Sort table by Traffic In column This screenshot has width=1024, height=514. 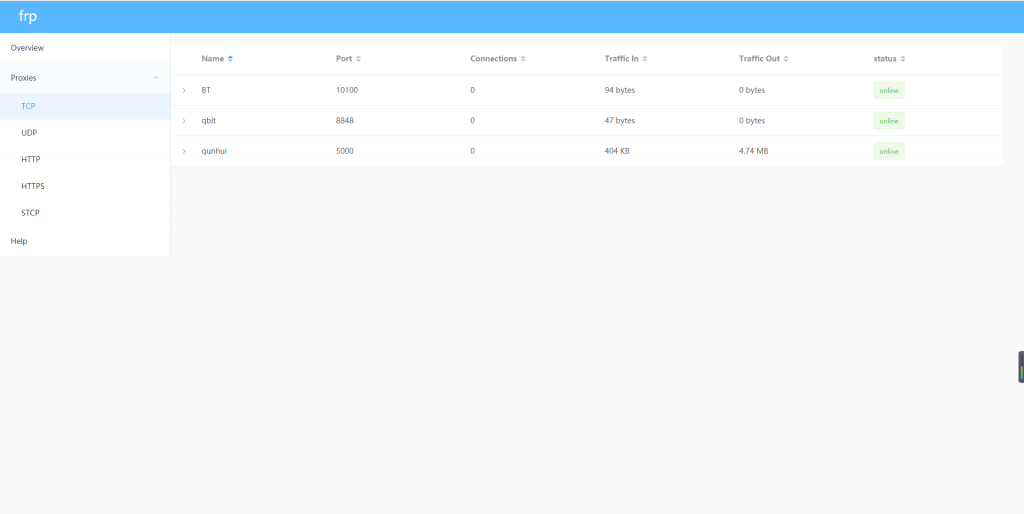coord(645,59)
